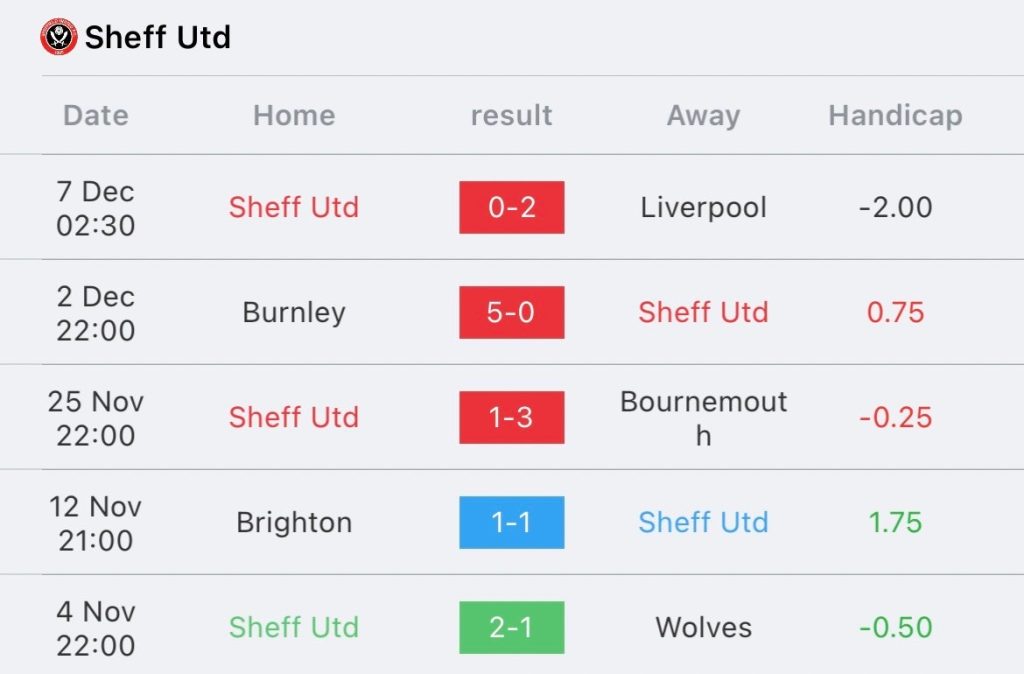Open the red 0-2 result badge
Image resolution: width=1024 pixels, height=674 pixels.
(x=512, y=207)
